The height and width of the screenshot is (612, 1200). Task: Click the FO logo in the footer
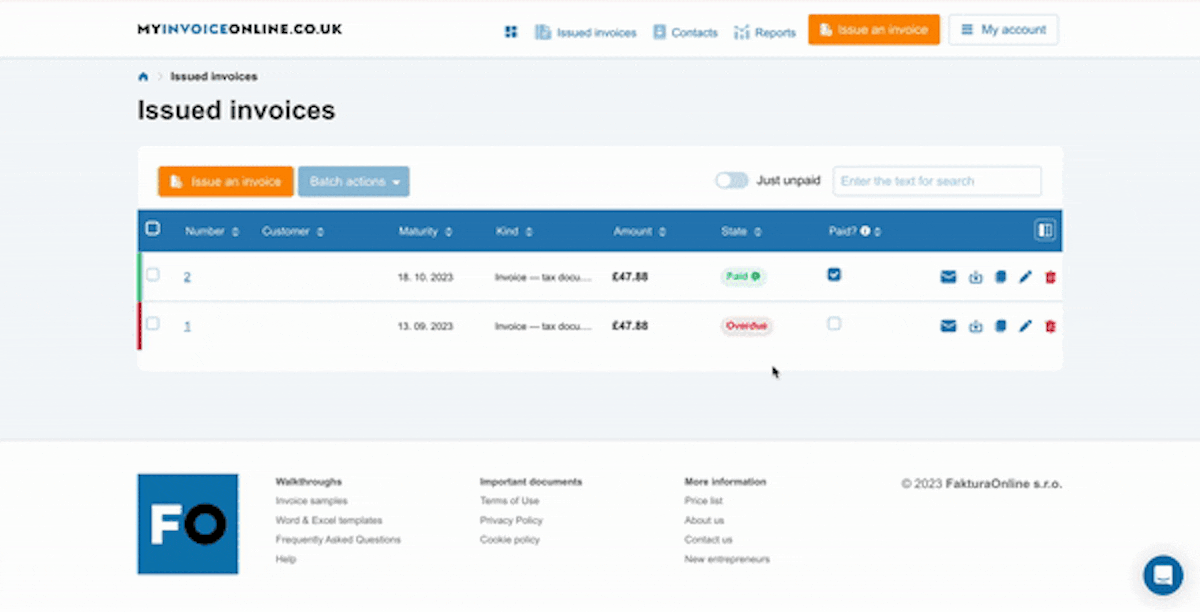[188, 524]
